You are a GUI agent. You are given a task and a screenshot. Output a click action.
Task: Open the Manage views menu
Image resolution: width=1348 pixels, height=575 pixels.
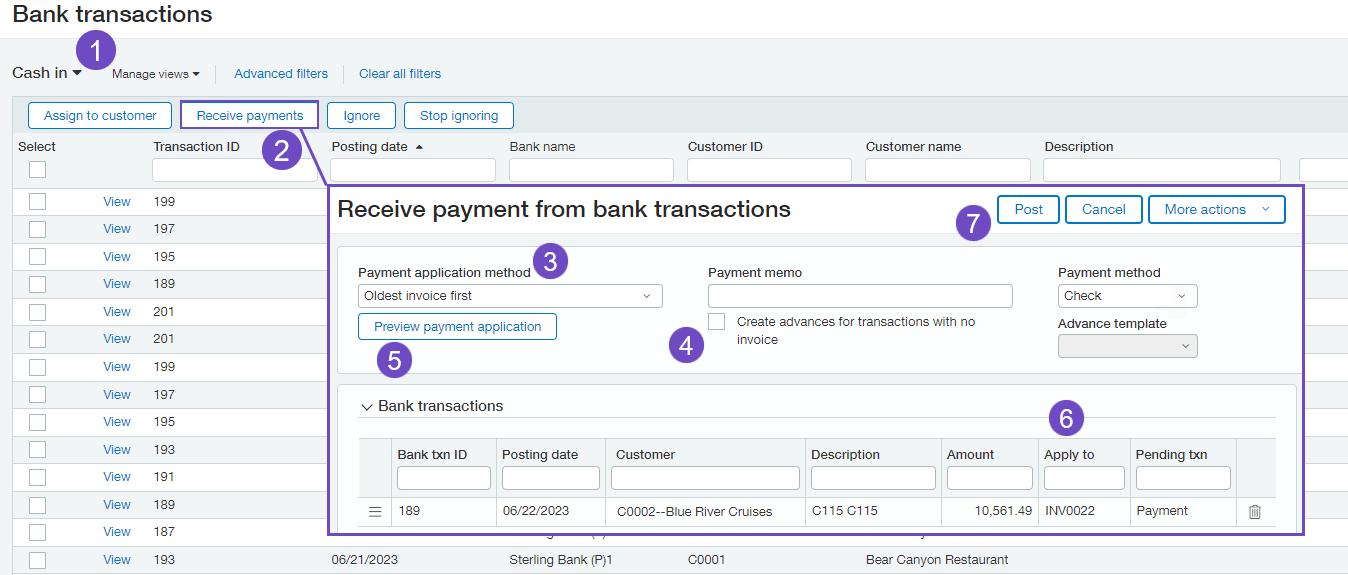click(155, 74)
